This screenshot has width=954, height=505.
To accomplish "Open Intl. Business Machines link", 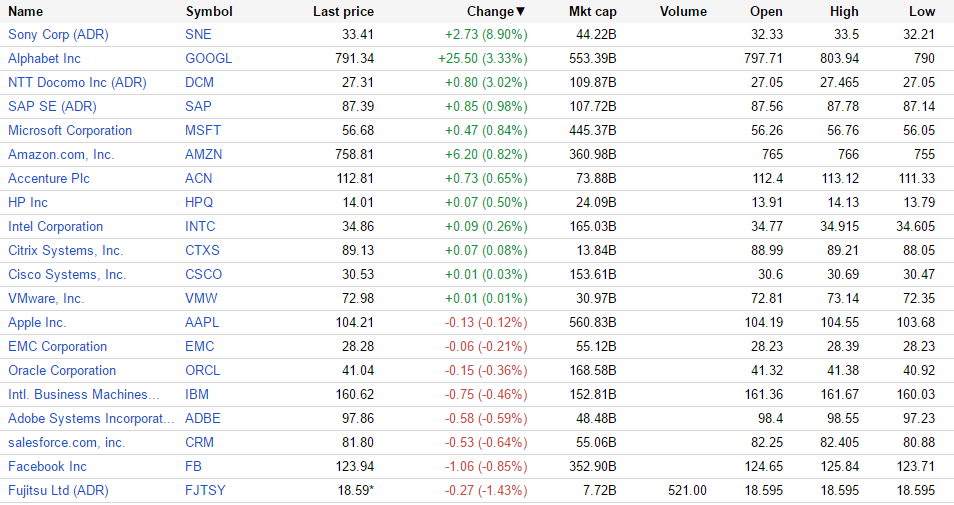I will [x=84, y=394].
